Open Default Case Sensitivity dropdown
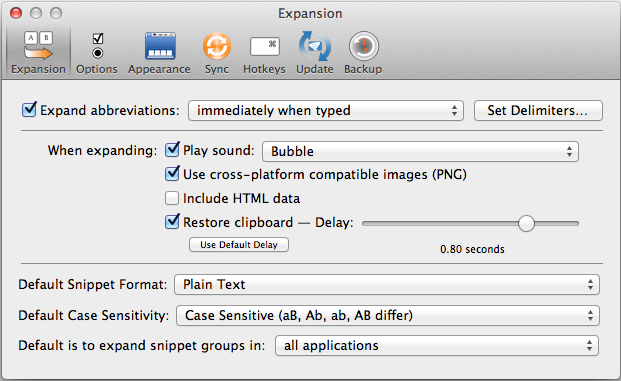 click(388, 316)
